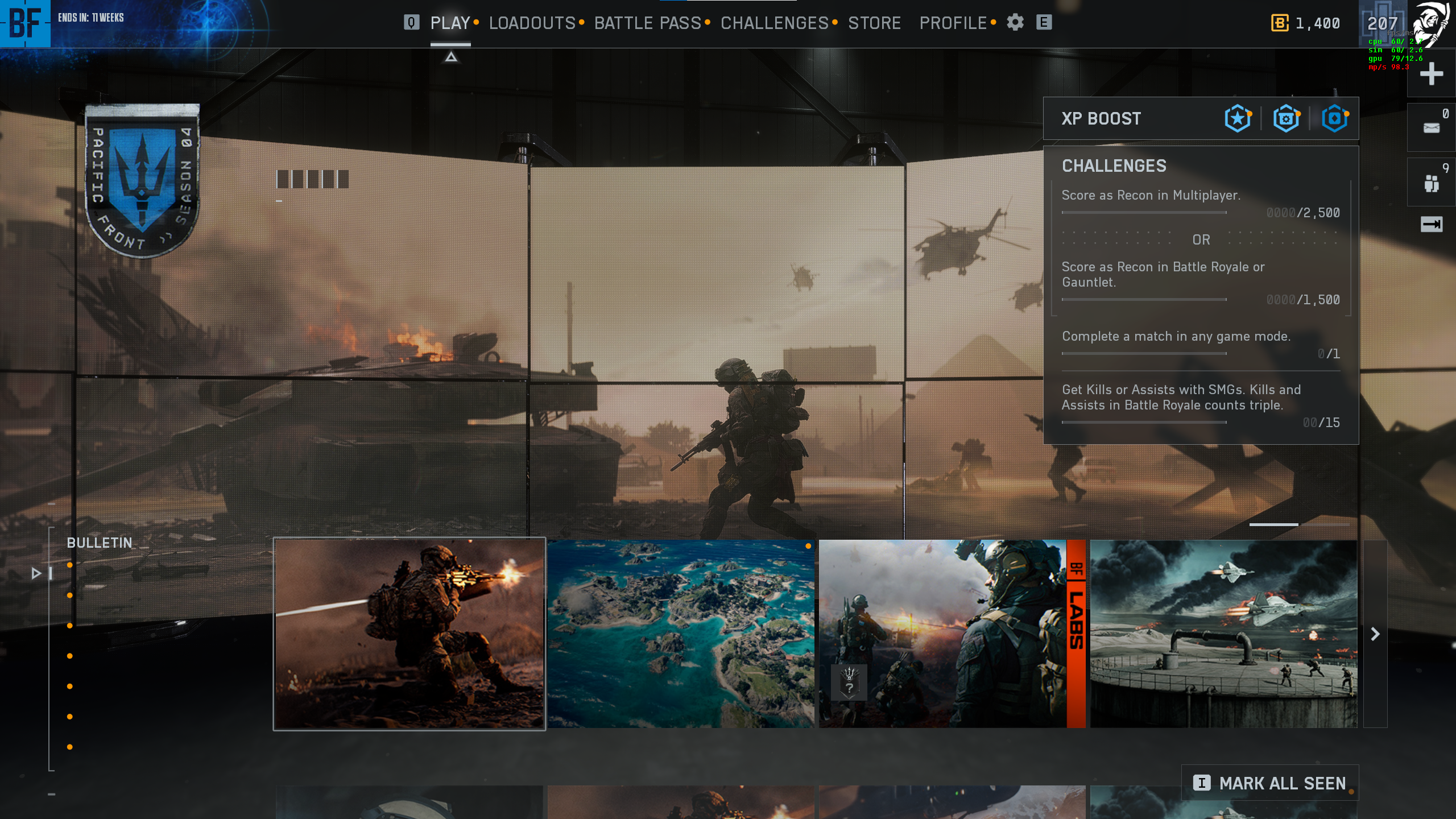This screenshot has width=1456, height=819.
Task: Click the 0/1 match counter
Action: pos(1329,354)
